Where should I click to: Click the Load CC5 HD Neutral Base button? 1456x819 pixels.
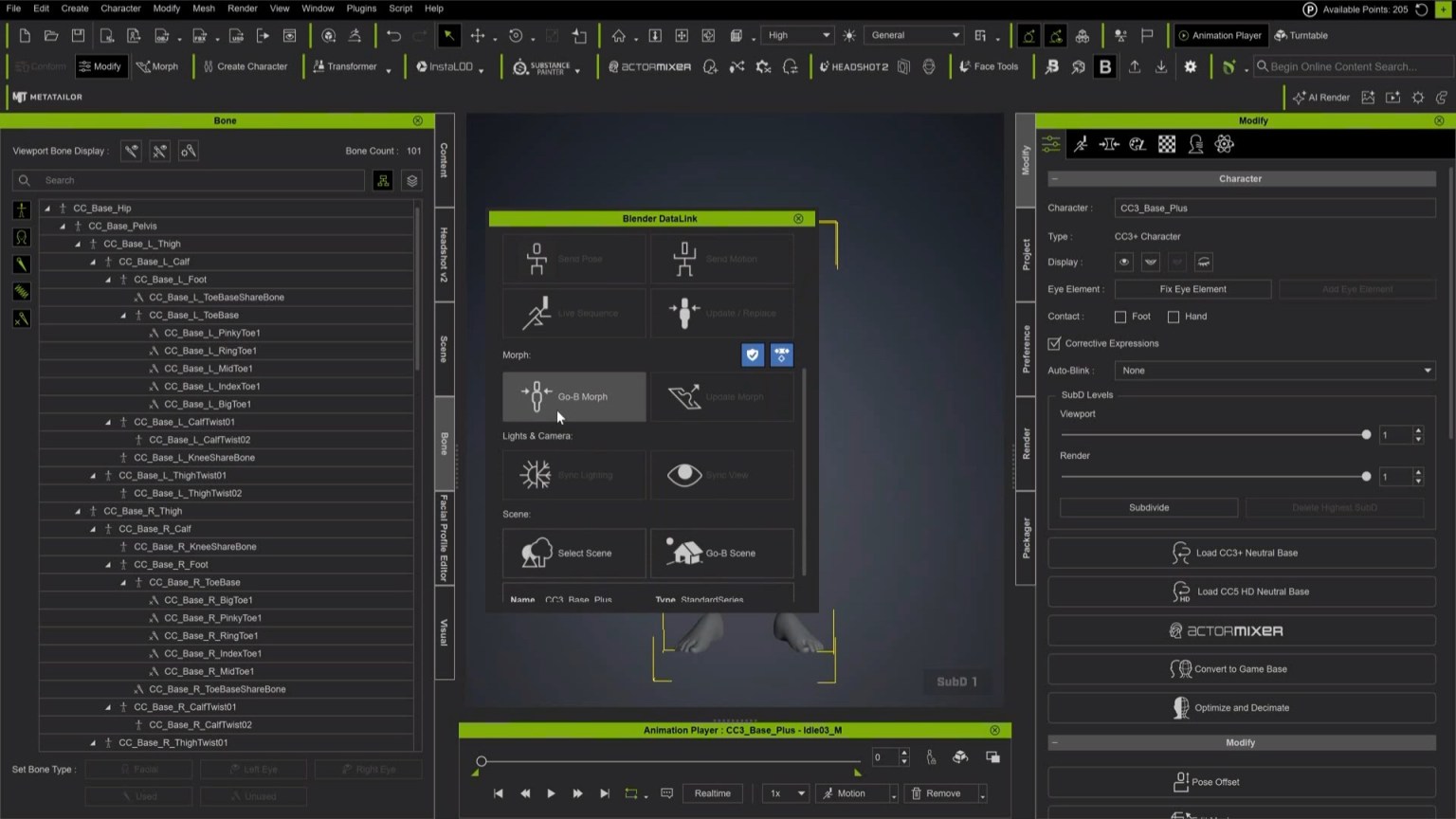click(1241, 591)
